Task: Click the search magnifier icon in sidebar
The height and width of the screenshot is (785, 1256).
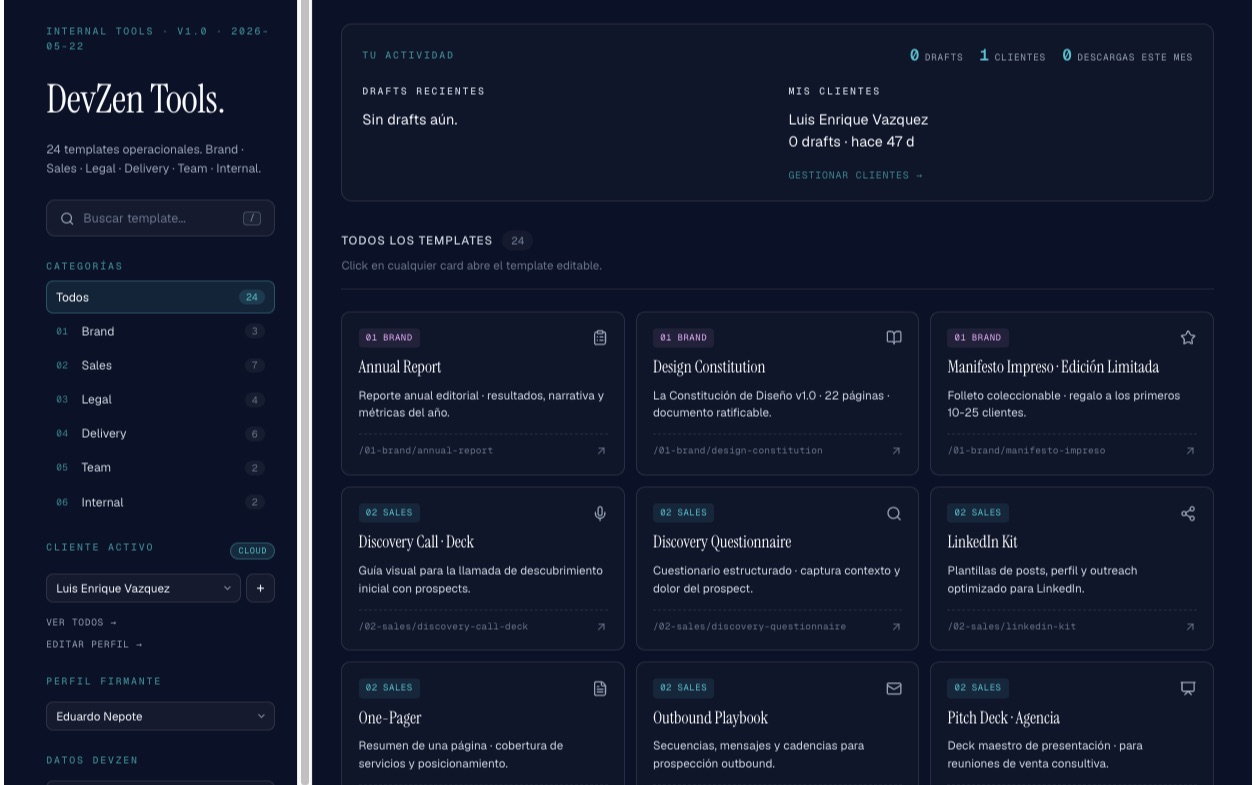Action: tap(67, 218)
